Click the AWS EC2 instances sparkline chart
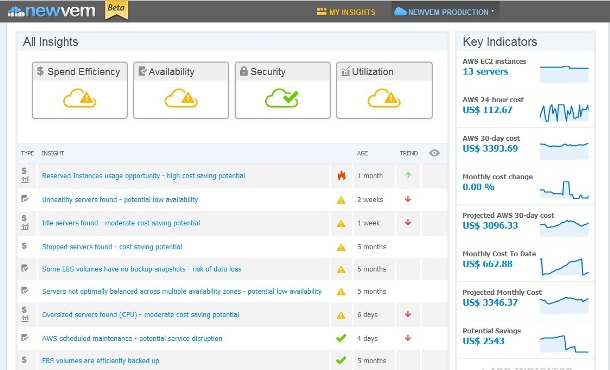Viewport: 610px width, 370px height. (x=564, y=74)
